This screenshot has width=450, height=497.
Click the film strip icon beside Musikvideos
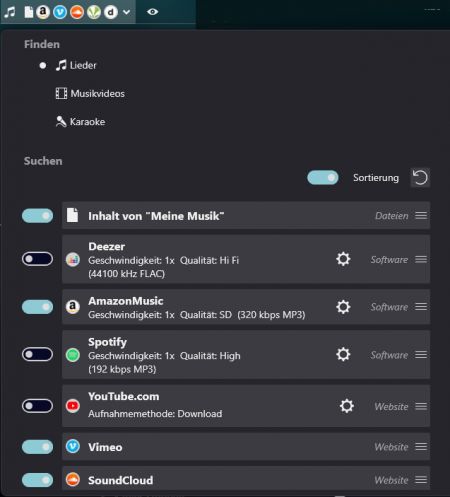61,93
